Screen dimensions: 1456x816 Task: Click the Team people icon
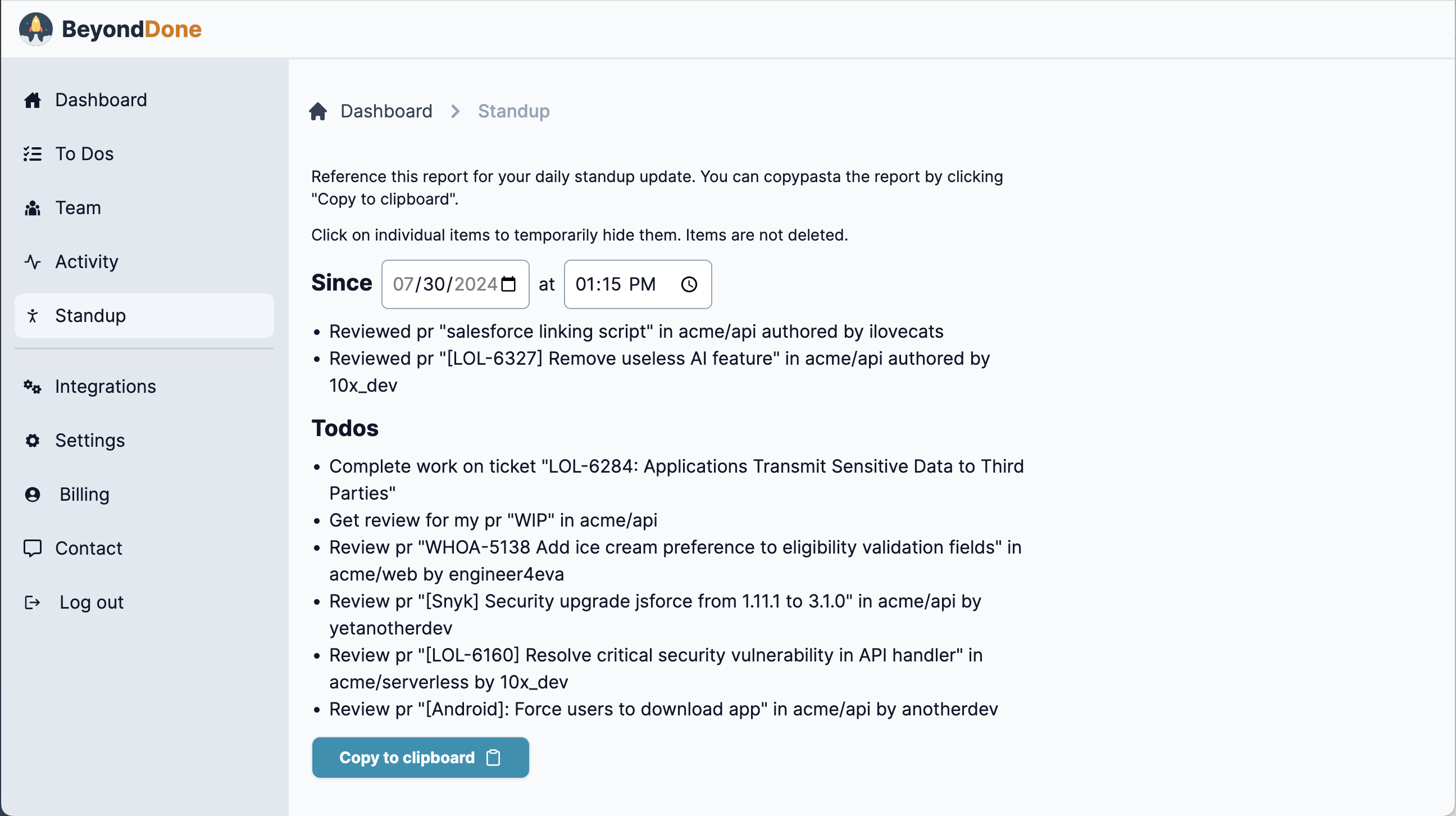tap(33, 208)
